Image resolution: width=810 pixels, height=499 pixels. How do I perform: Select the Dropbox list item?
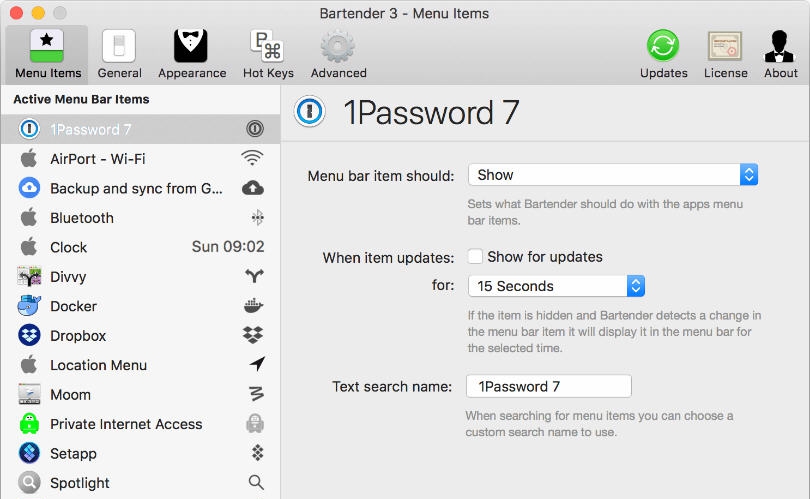pos(141,335)
